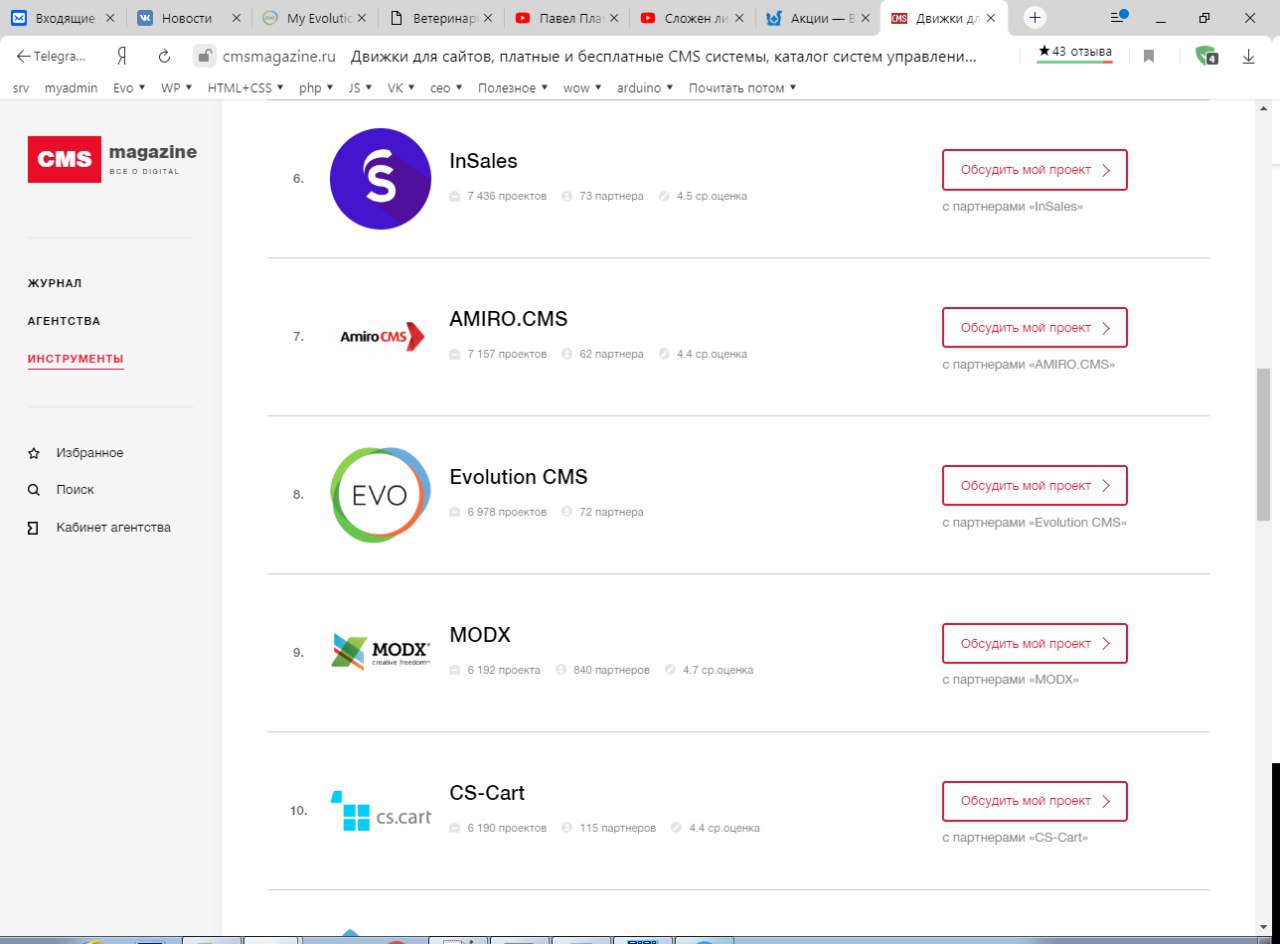Viewport: 1280px width, 944px height.
Task: Click the MODX creative freedom logo
Action: 380,652
